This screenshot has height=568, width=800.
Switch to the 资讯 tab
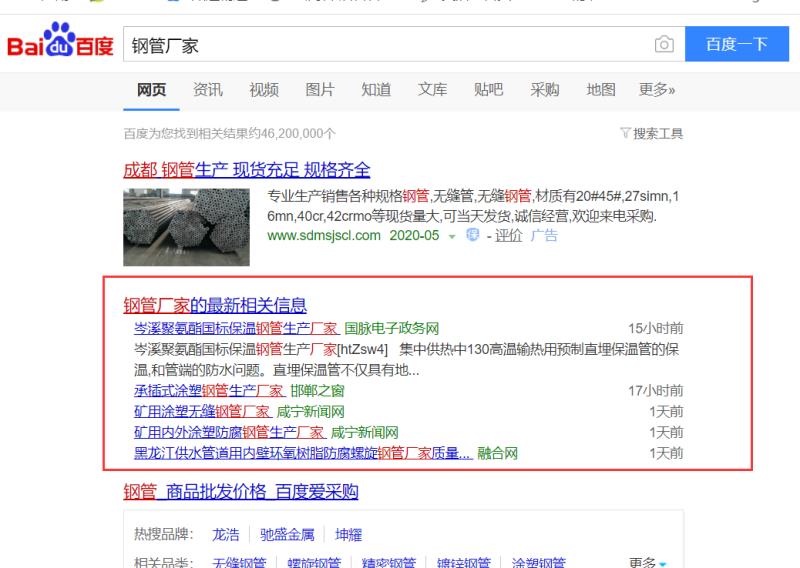[x=208, y=90]
